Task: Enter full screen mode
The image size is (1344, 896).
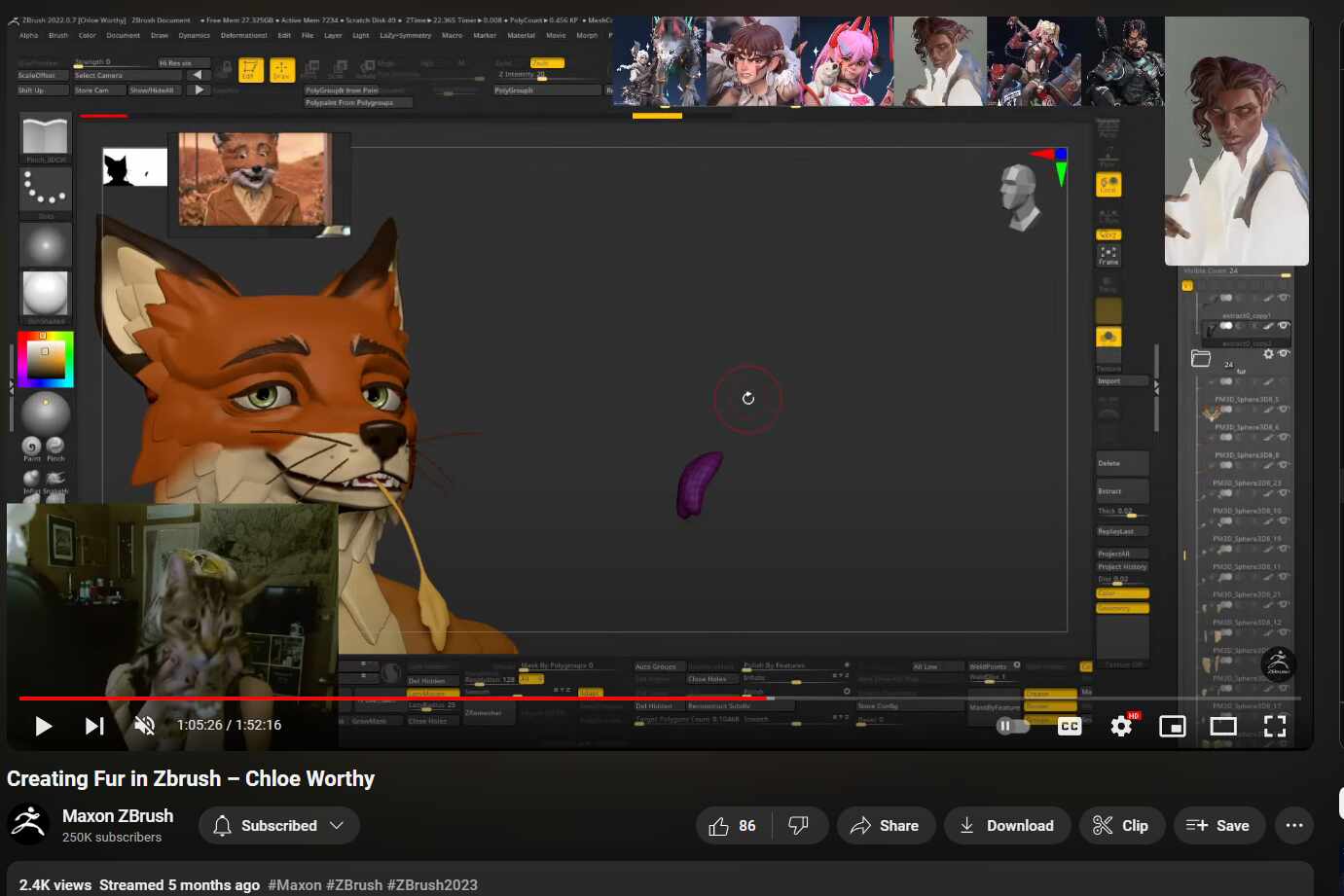Action: pyautogui.click(x=1275, y=726)
